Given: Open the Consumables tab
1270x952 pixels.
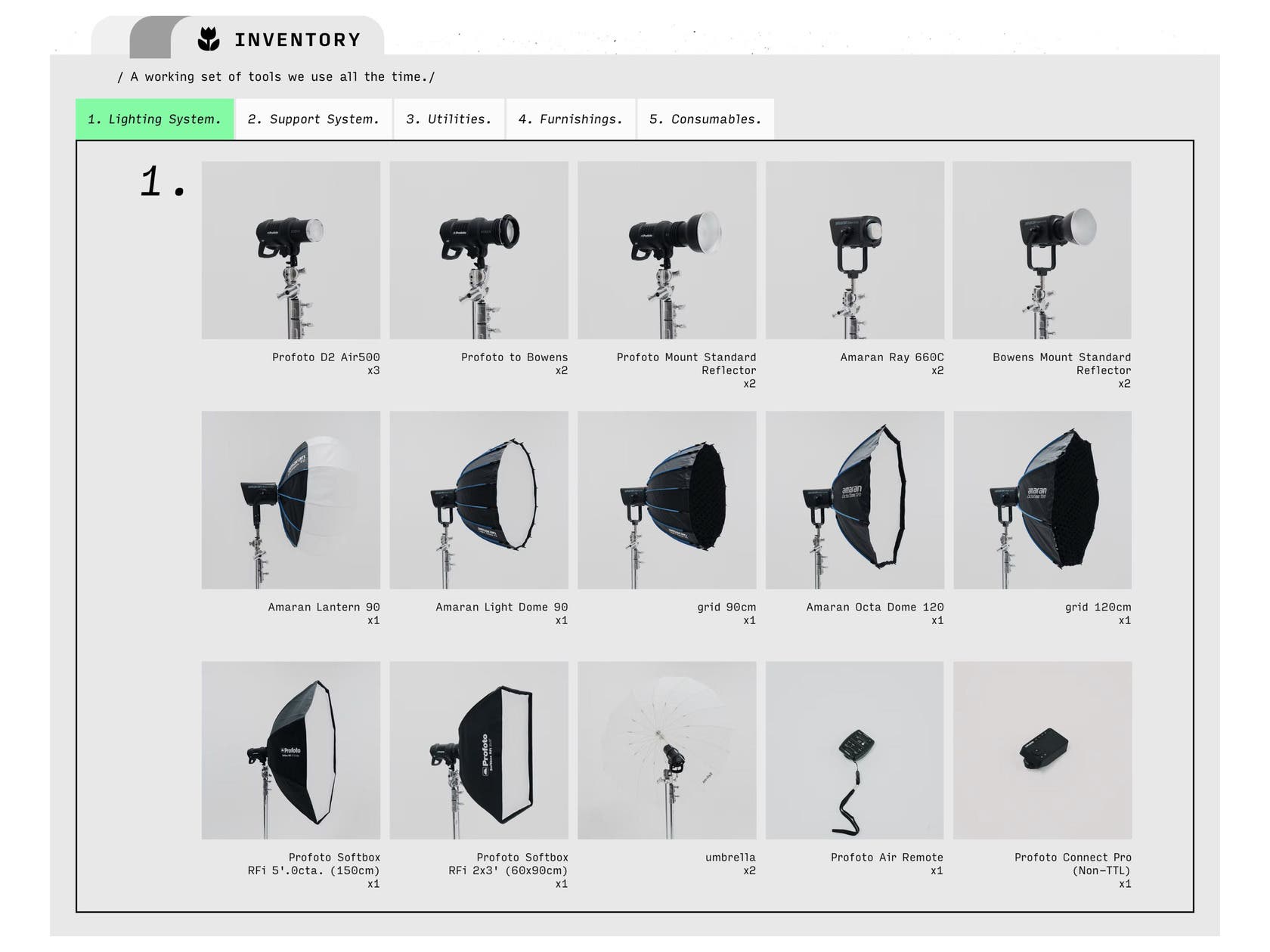Looking at the screenshot, I should point(705,119).
